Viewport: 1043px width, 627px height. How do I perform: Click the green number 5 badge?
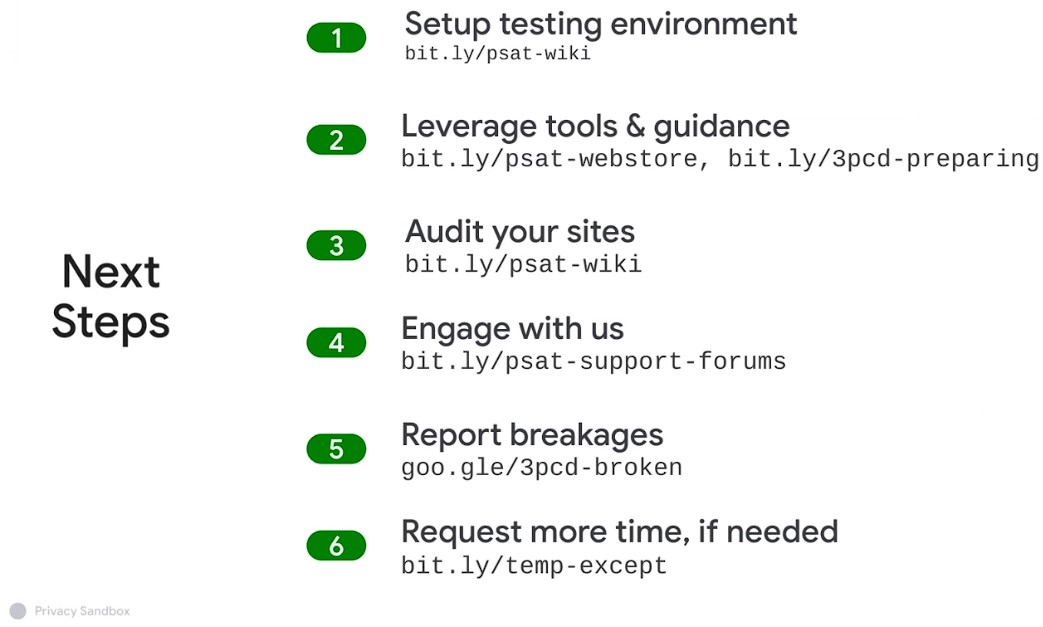coord(336,449)
